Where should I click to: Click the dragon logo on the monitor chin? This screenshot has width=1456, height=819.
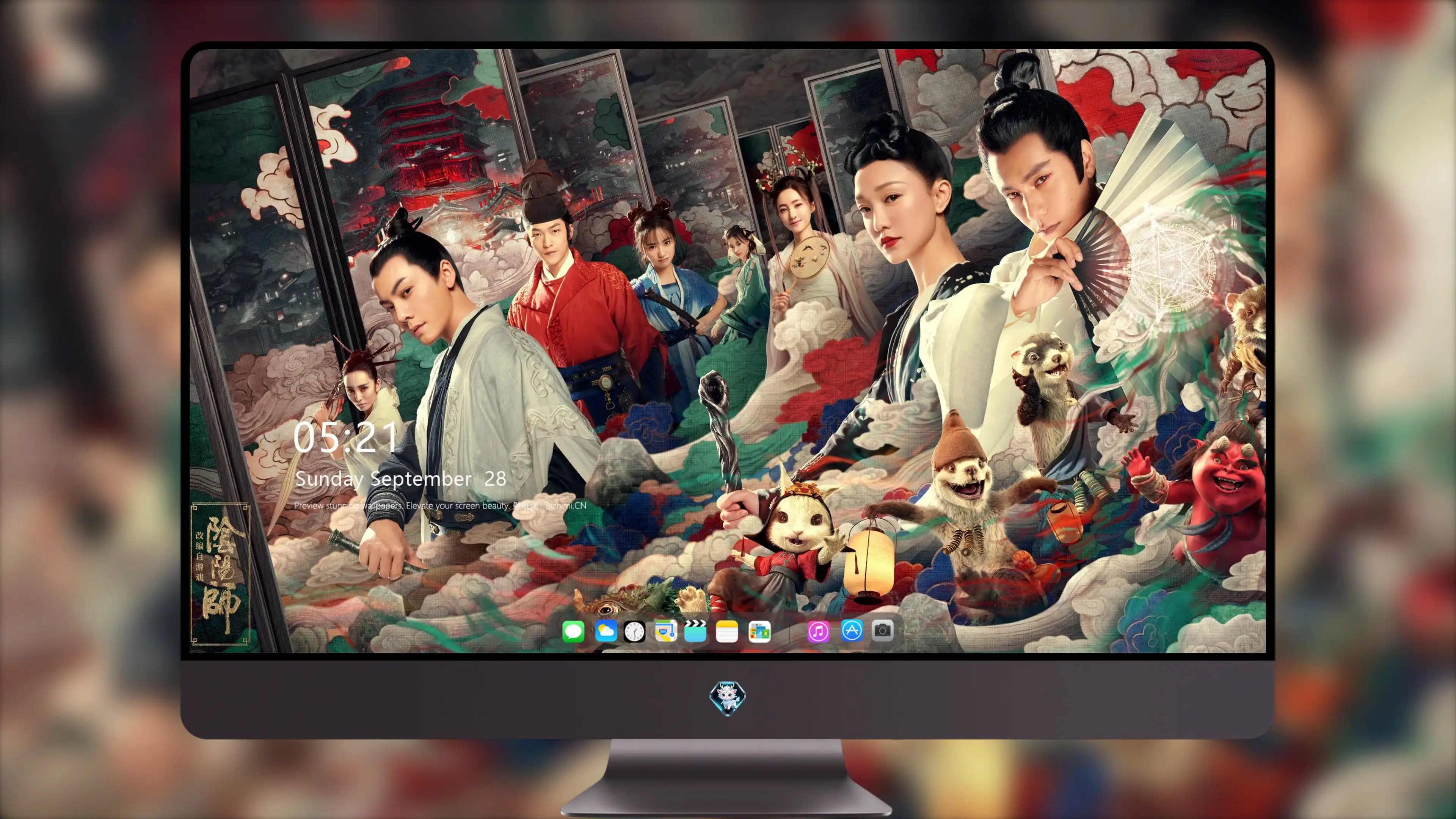728,698
